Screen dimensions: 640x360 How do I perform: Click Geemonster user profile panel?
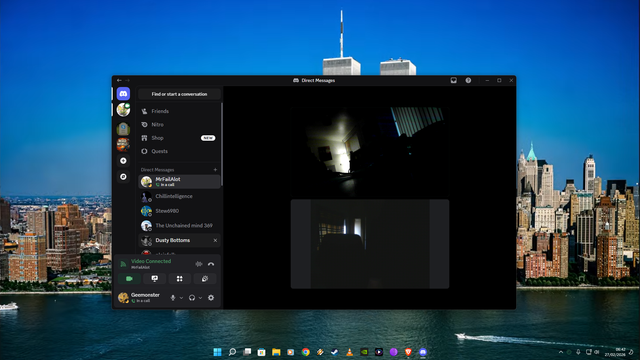(141, 298)
